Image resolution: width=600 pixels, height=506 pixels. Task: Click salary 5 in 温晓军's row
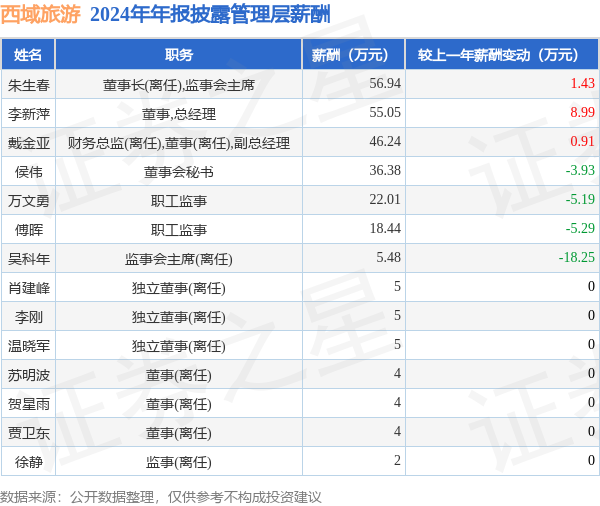tap(397, 345)
